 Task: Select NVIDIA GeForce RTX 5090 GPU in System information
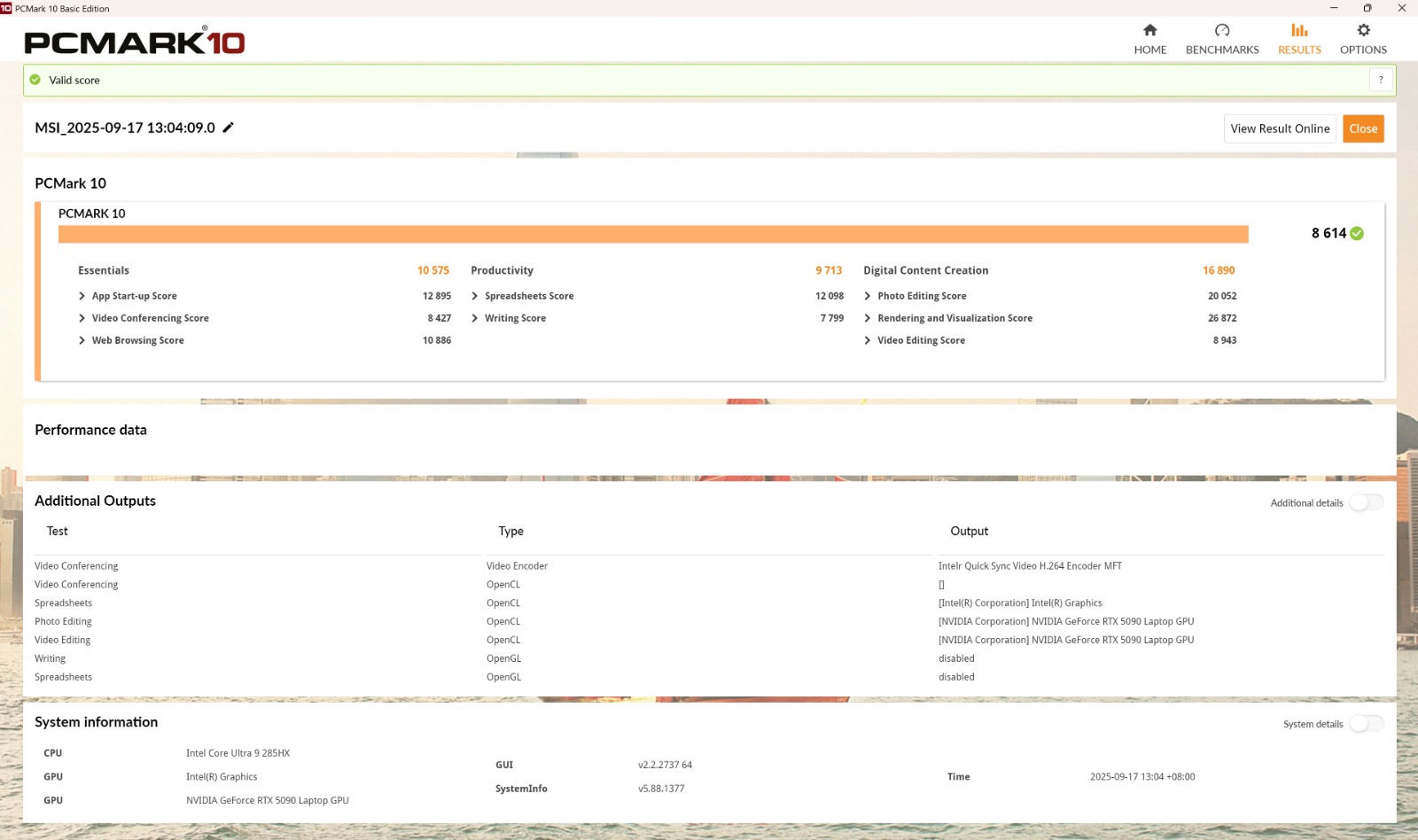point(268,800)
